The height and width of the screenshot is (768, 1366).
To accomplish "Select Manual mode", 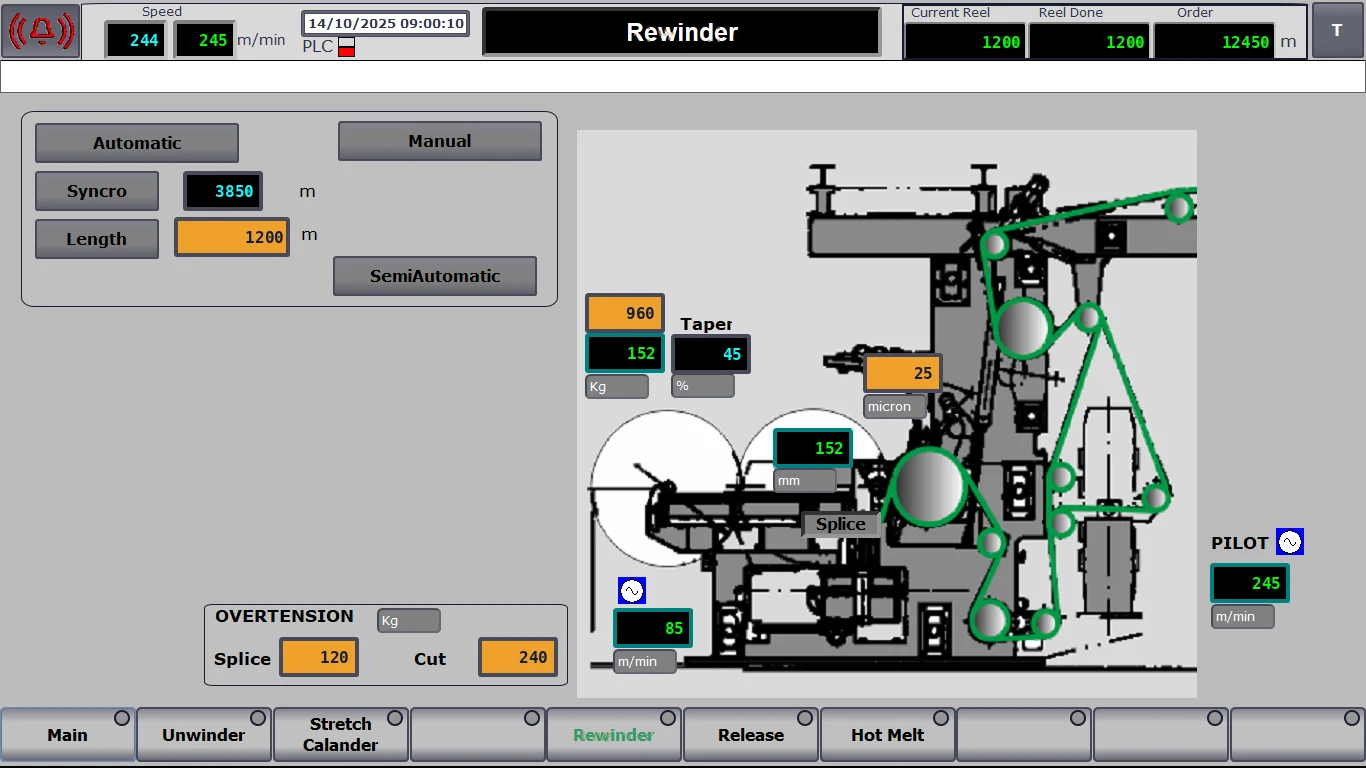I will (440, 141).
